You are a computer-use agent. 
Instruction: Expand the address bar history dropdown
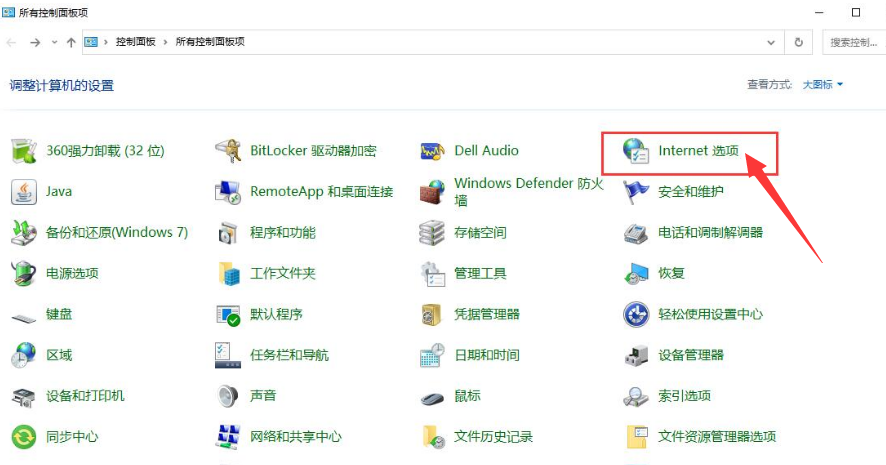pyautogui.click(x=771, y=42)
